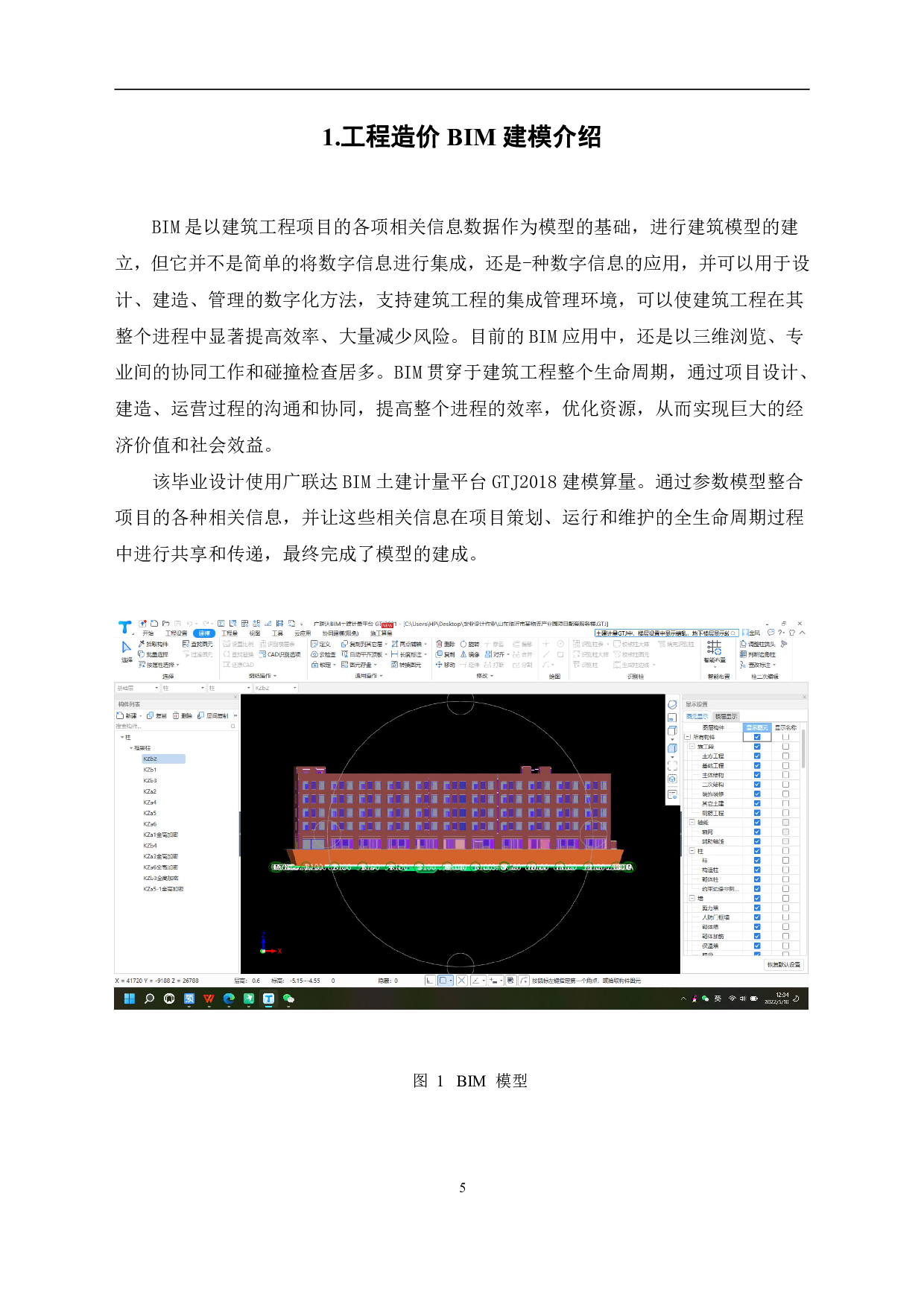Uncheck 显示图元 for 所有构件 row
The height and width of the screenshot is (1307, 924).
[757, 737]
